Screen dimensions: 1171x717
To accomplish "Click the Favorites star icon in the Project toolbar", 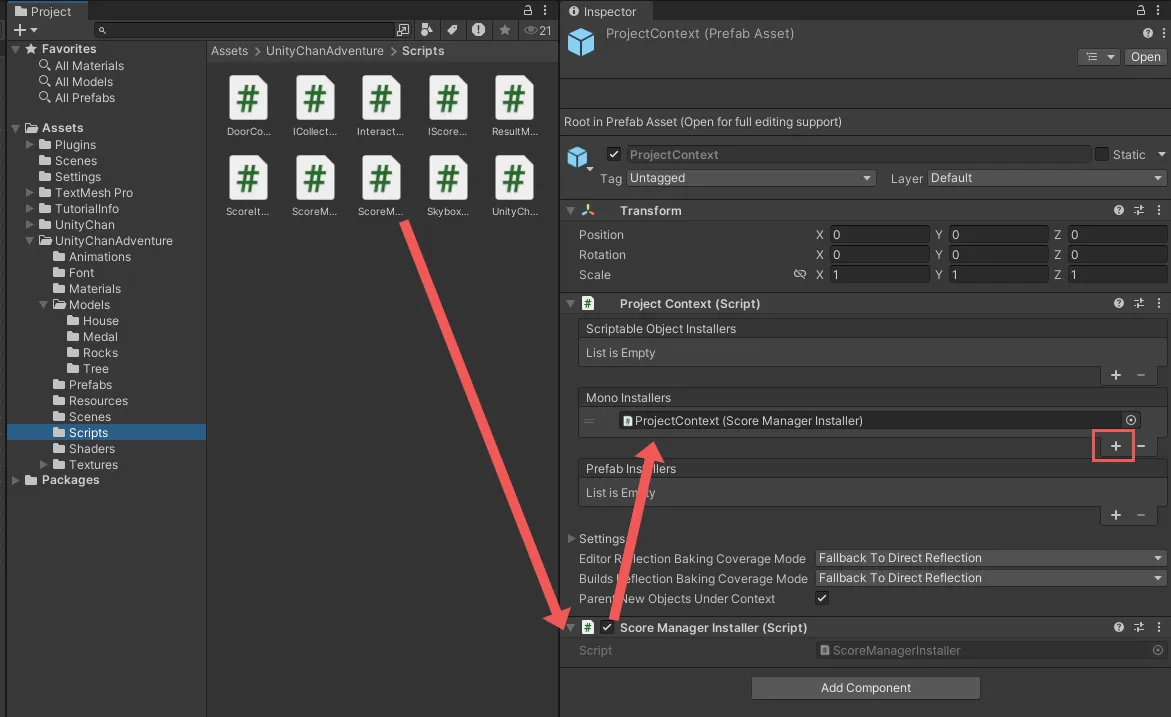I will coord(505,30).
